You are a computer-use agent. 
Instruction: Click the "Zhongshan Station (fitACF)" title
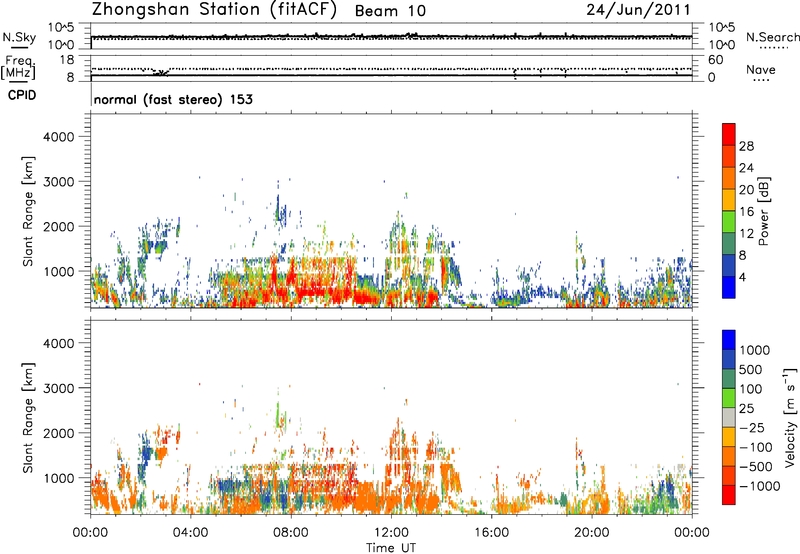click(x=214, y=10)
